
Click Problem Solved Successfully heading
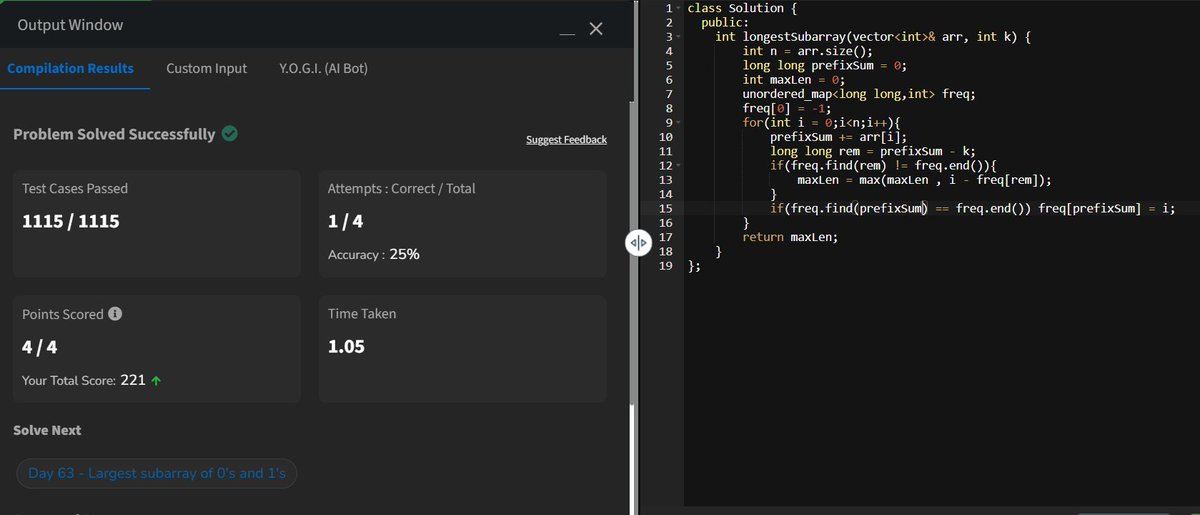(x=114, y=134)
